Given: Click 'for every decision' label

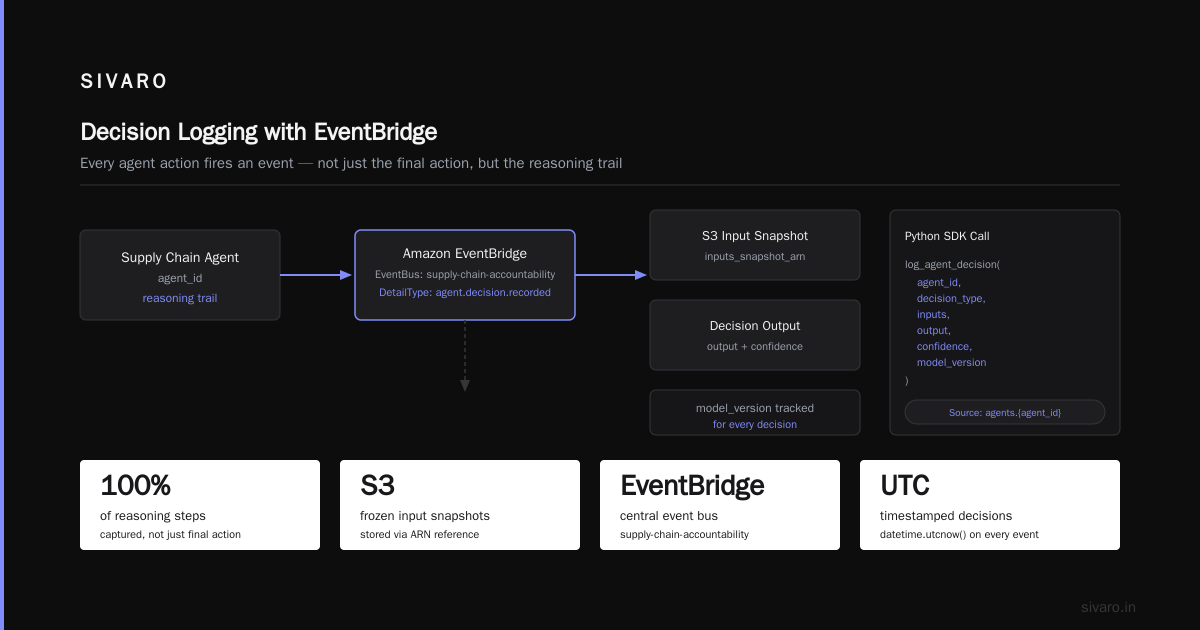Looking at the screenshot, I should click(755, 424).
